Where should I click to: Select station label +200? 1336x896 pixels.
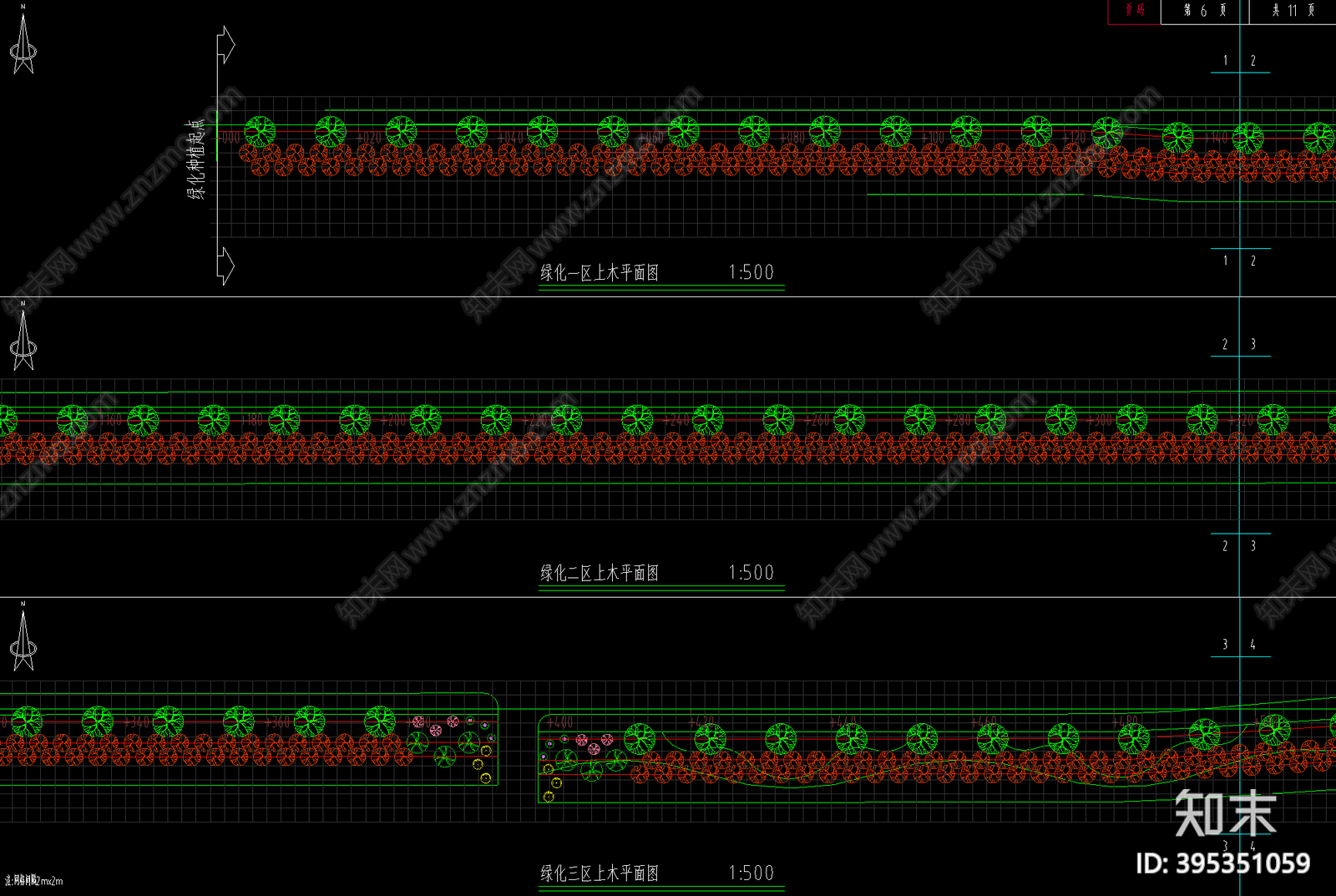[393, 420]
